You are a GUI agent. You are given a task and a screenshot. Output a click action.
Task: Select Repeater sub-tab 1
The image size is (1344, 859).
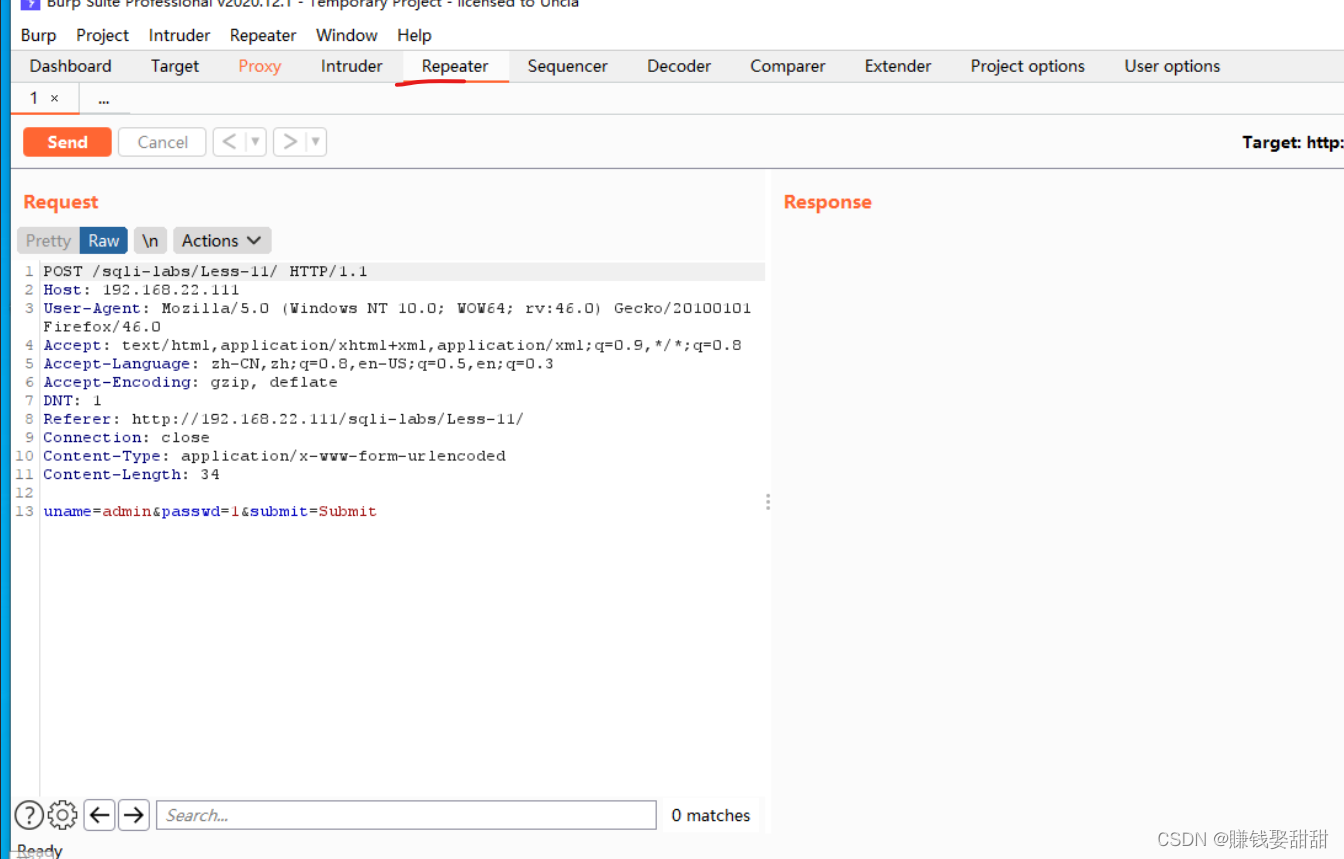coord(34,98)
